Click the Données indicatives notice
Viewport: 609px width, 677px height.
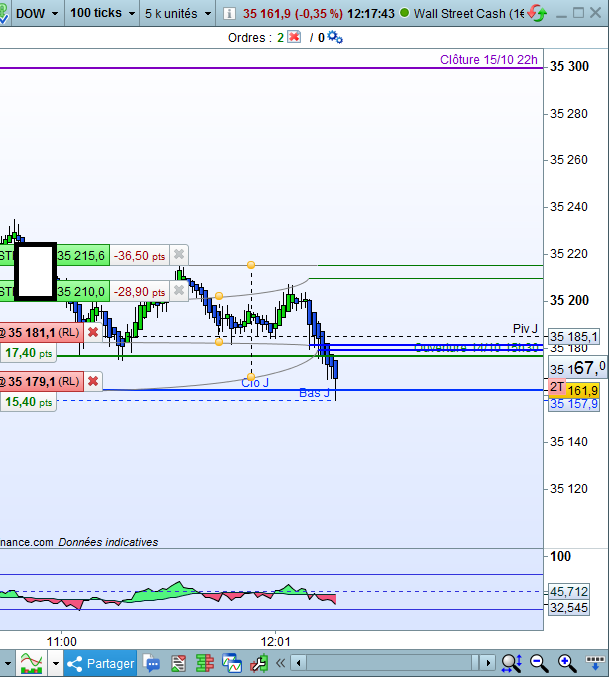[108, 542]
